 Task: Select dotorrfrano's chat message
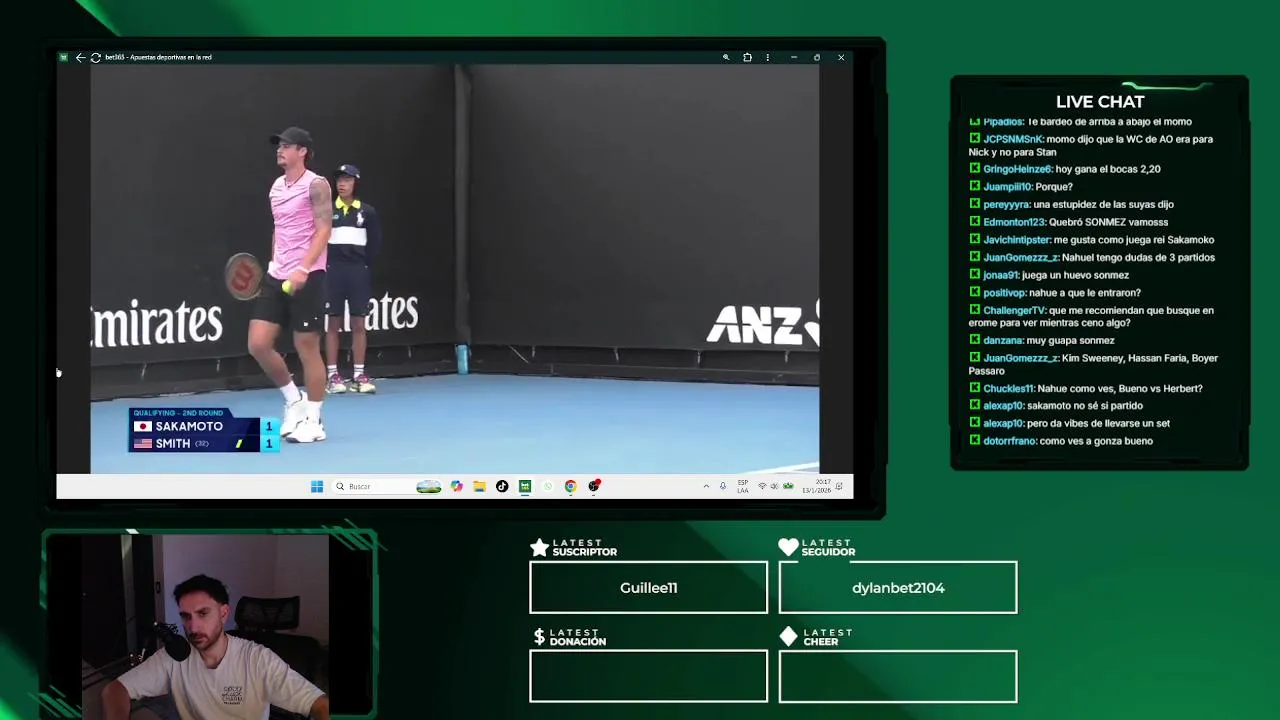1061,441
